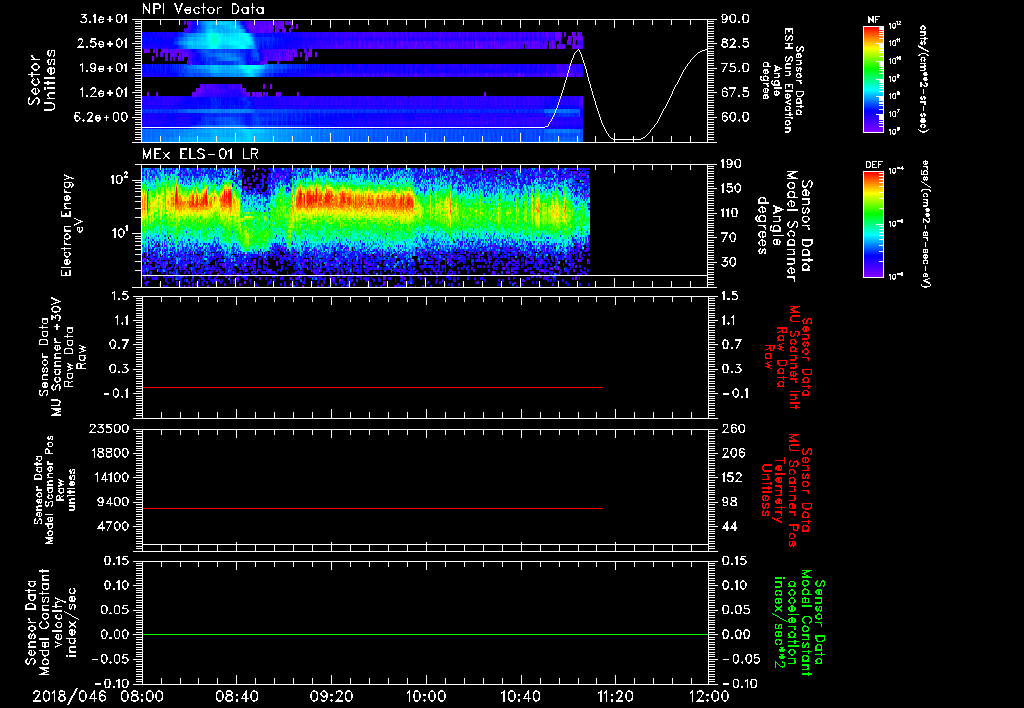Click the "10:00" time axis label
This screenshot has height=708, width=1024.
(426, 696)
